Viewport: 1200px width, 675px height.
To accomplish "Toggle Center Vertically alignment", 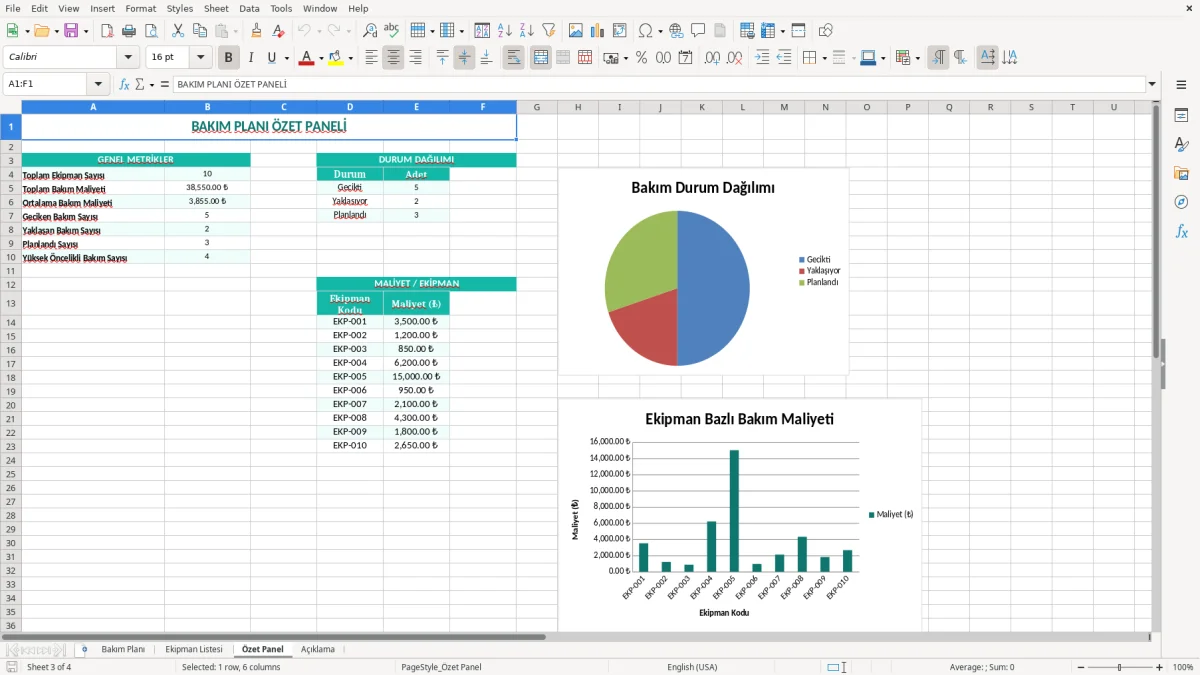I will coord(464,58).
